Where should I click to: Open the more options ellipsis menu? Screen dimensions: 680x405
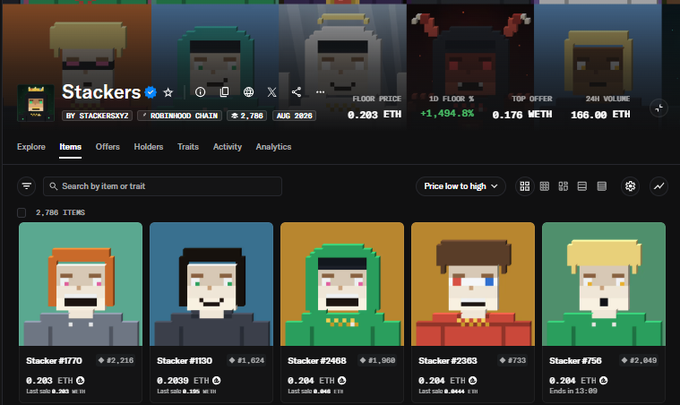[x=320, y=92]
